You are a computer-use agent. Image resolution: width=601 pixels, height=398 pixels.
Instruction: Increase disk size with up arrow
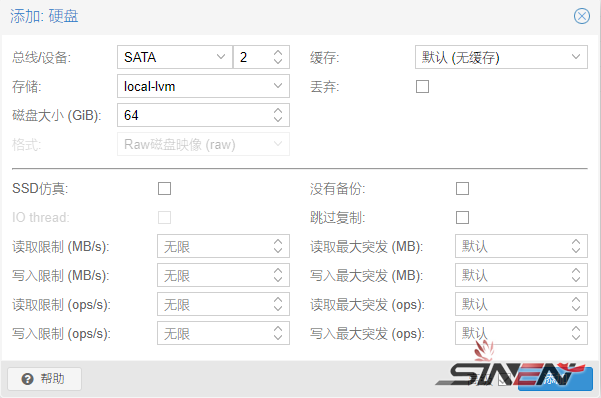click(278, 110)
